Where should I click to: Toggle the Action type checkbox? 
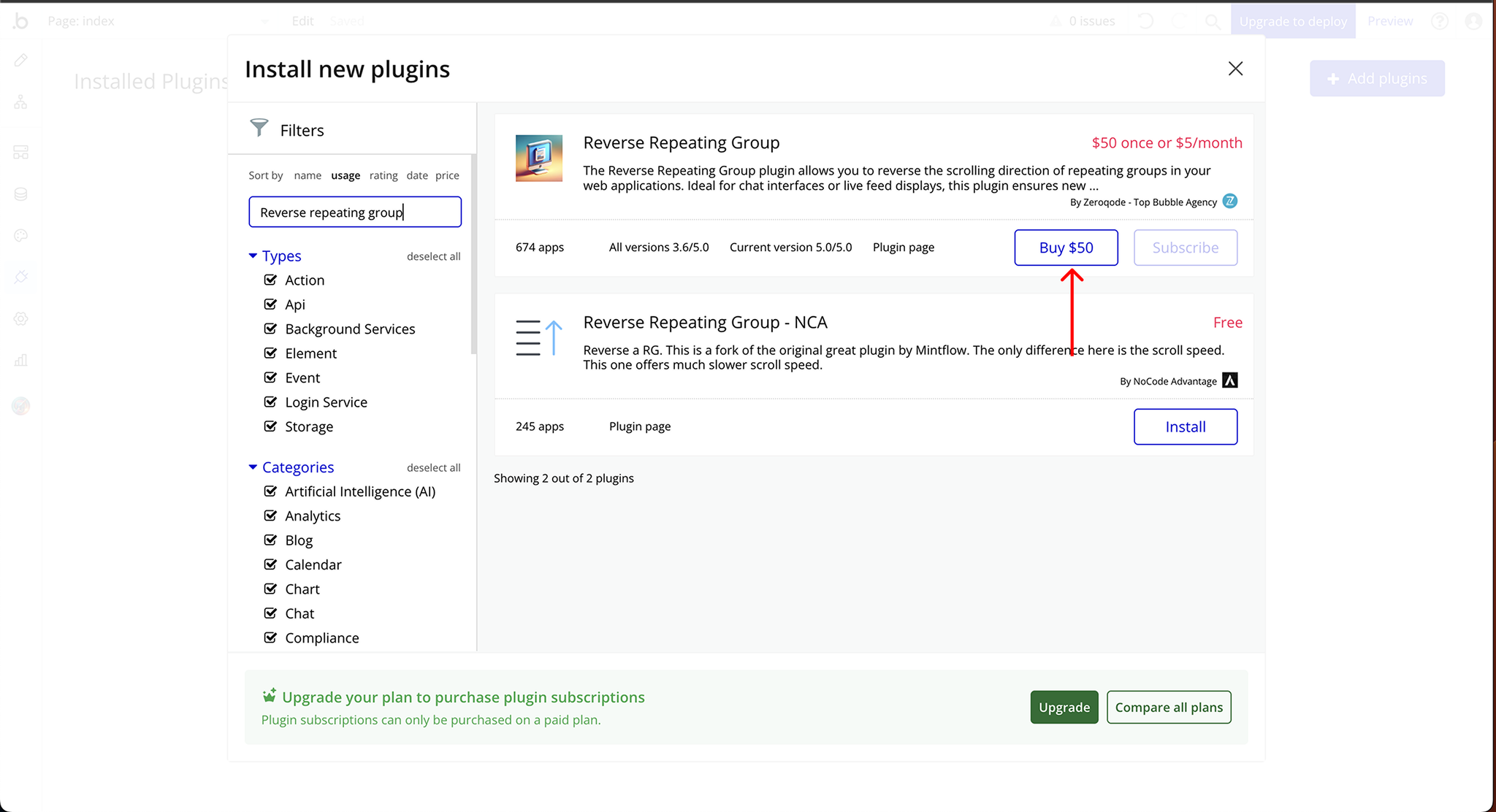(271, 279)
